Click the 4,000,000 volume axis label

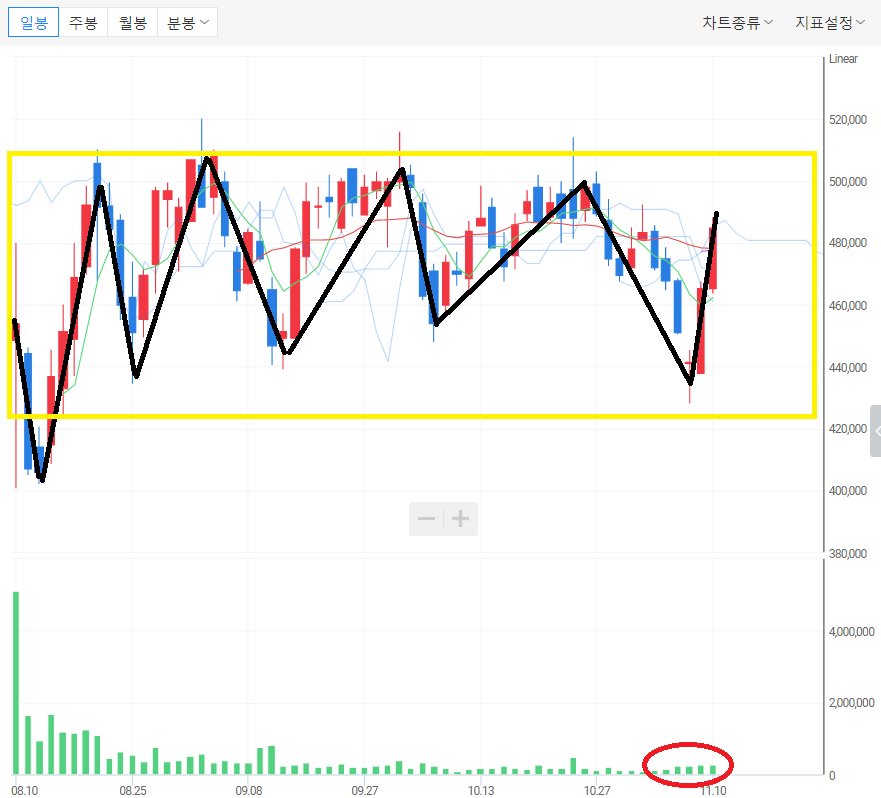[852, 632]
